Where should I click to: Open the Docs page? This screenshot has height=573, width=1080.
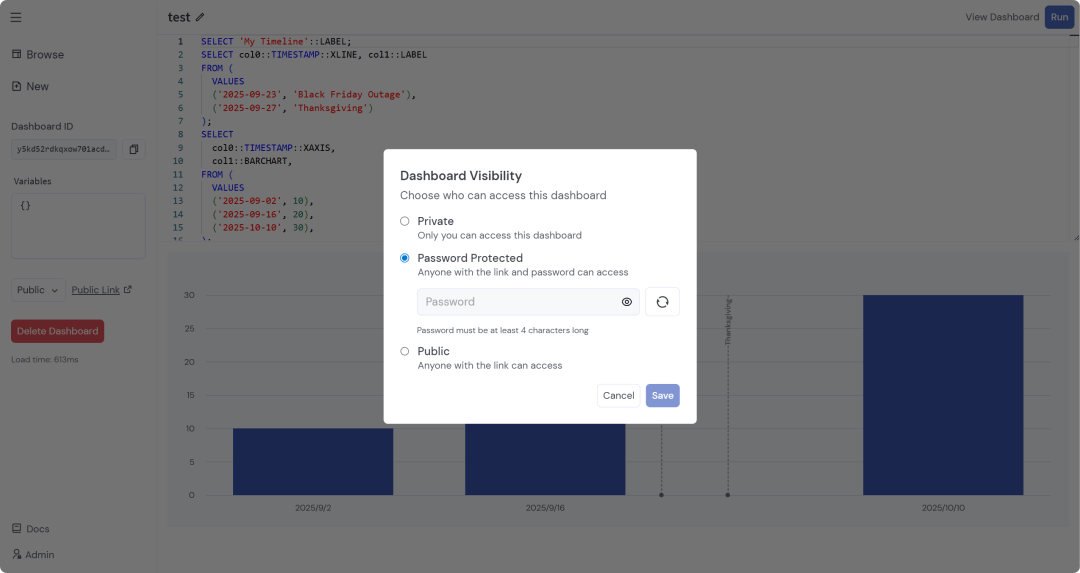click(x=31, y=529)
